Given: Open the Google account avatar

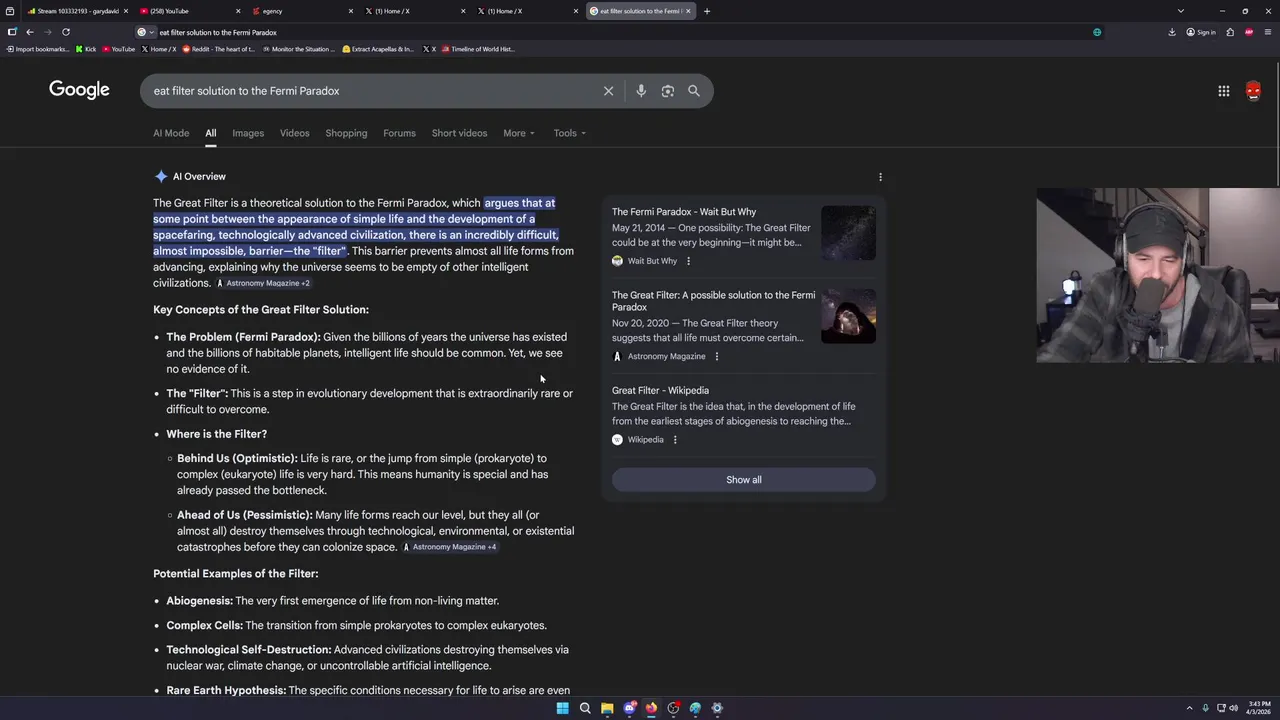Looking at the screenshot, I should [1253, 91].
